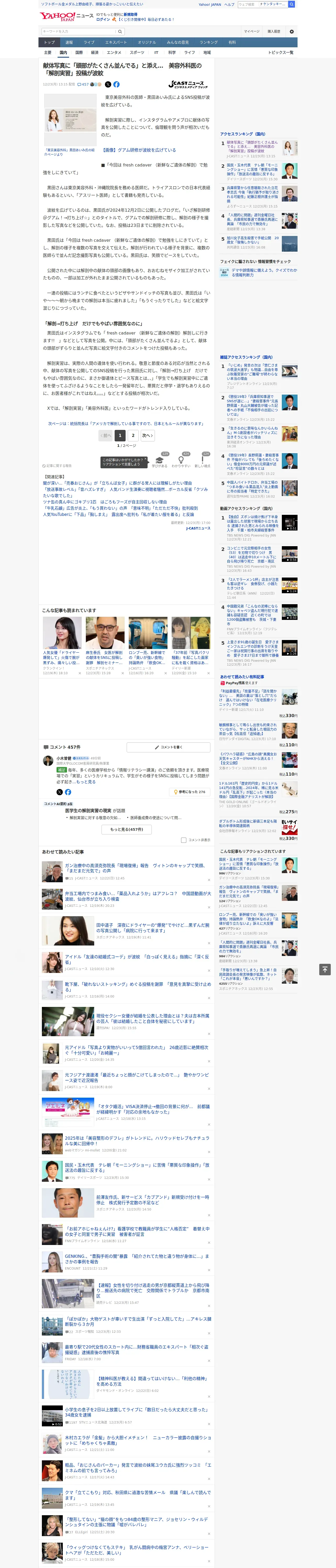This screenshot has width=336, height=1568.
Task: Share expert comment on Facebook
Action: pos(68,792)
